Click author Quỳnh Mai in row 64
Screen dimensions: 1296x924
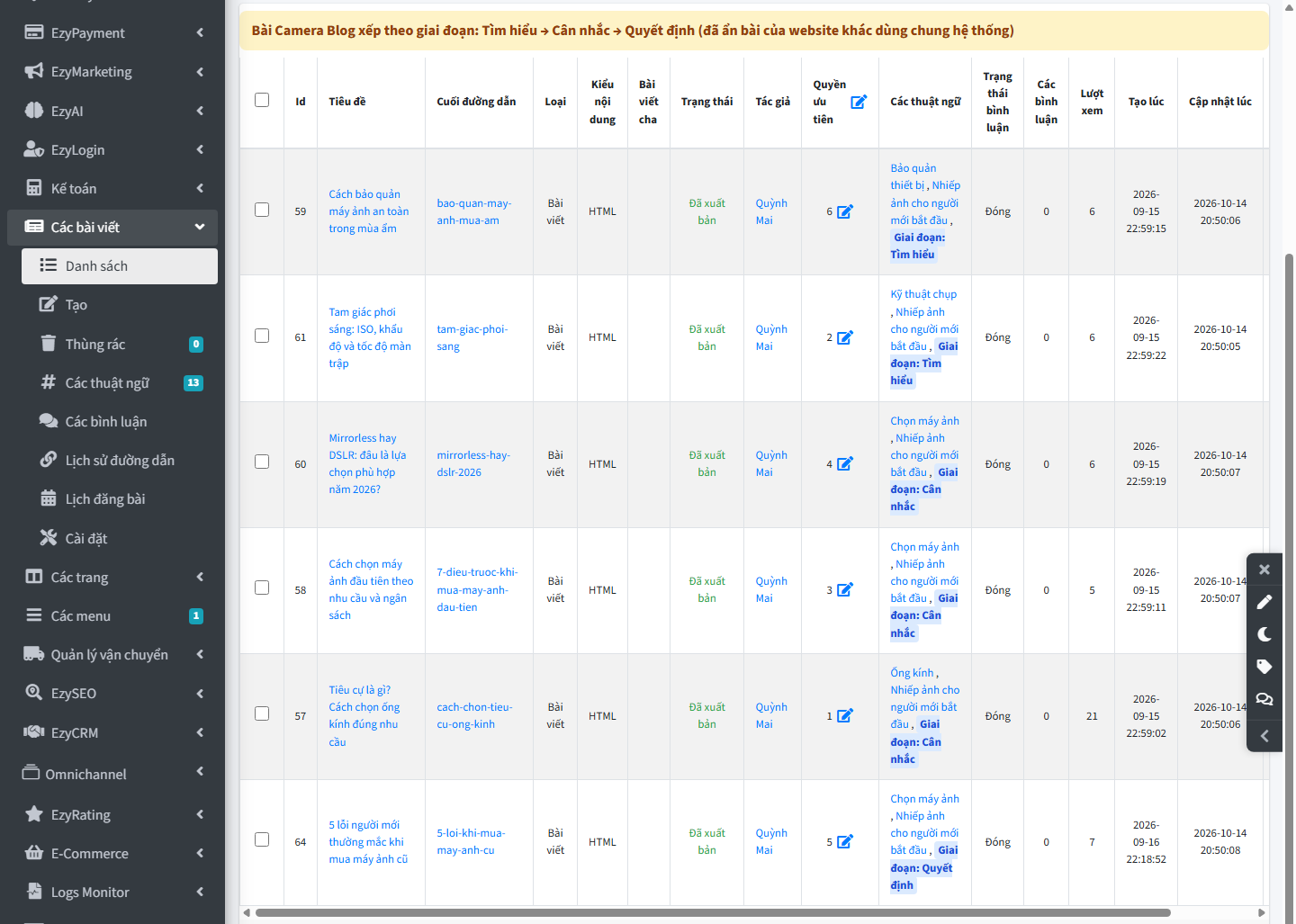[x=771, y=841]
